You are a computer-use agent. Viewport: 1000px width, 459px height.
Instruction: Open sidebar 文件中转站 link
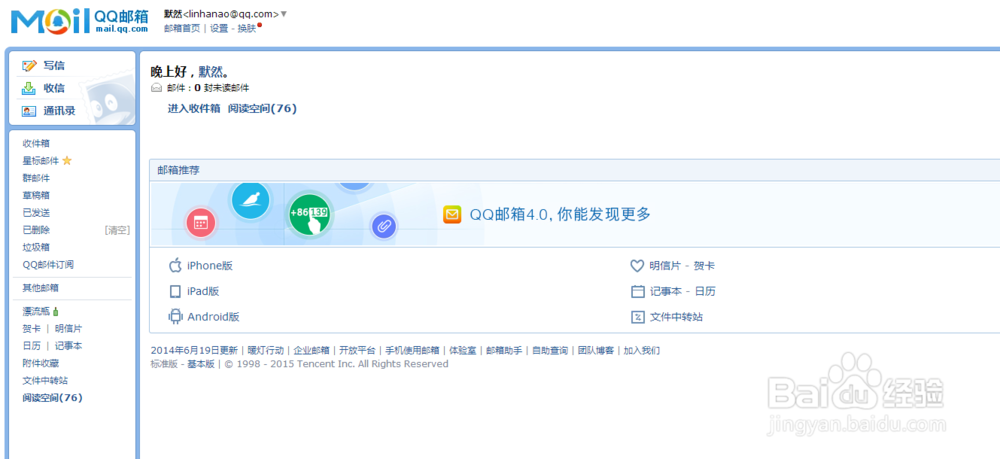45,380
